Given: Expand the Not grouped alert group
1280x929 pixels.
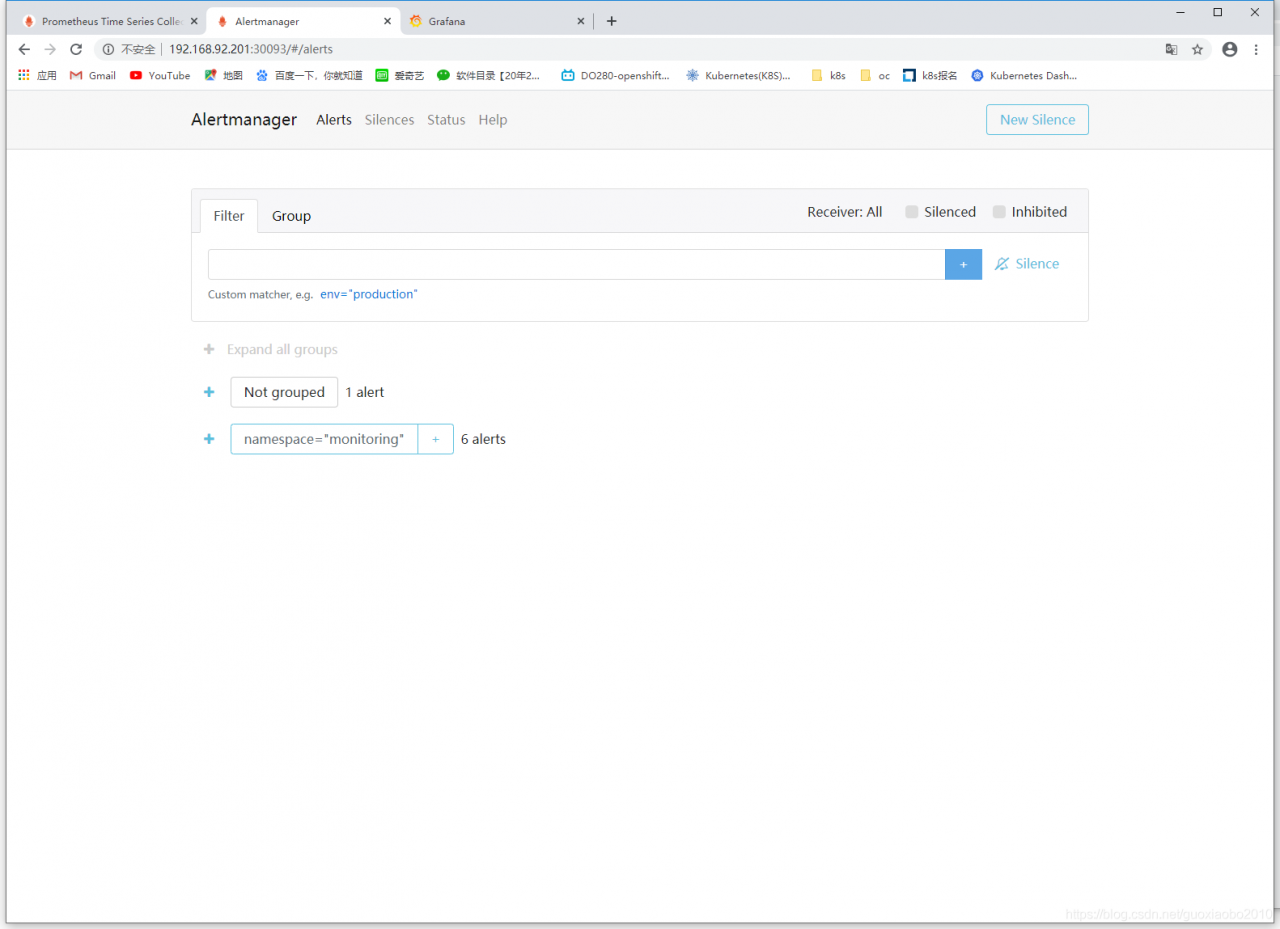Looking at the screenshot, I should pyautogui.click(x=209, y=392).
